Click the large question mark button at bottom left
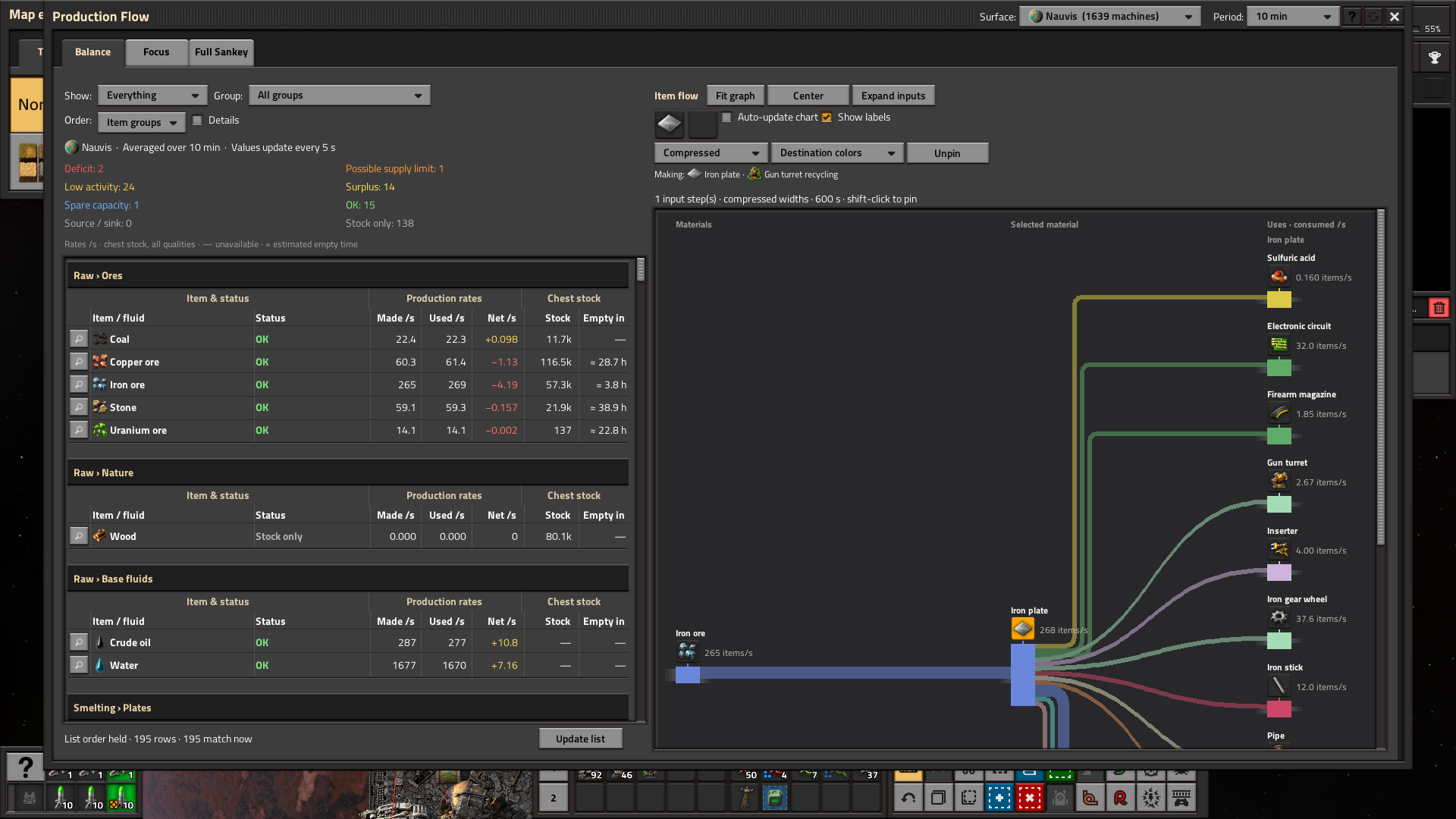 coord(25,767)
